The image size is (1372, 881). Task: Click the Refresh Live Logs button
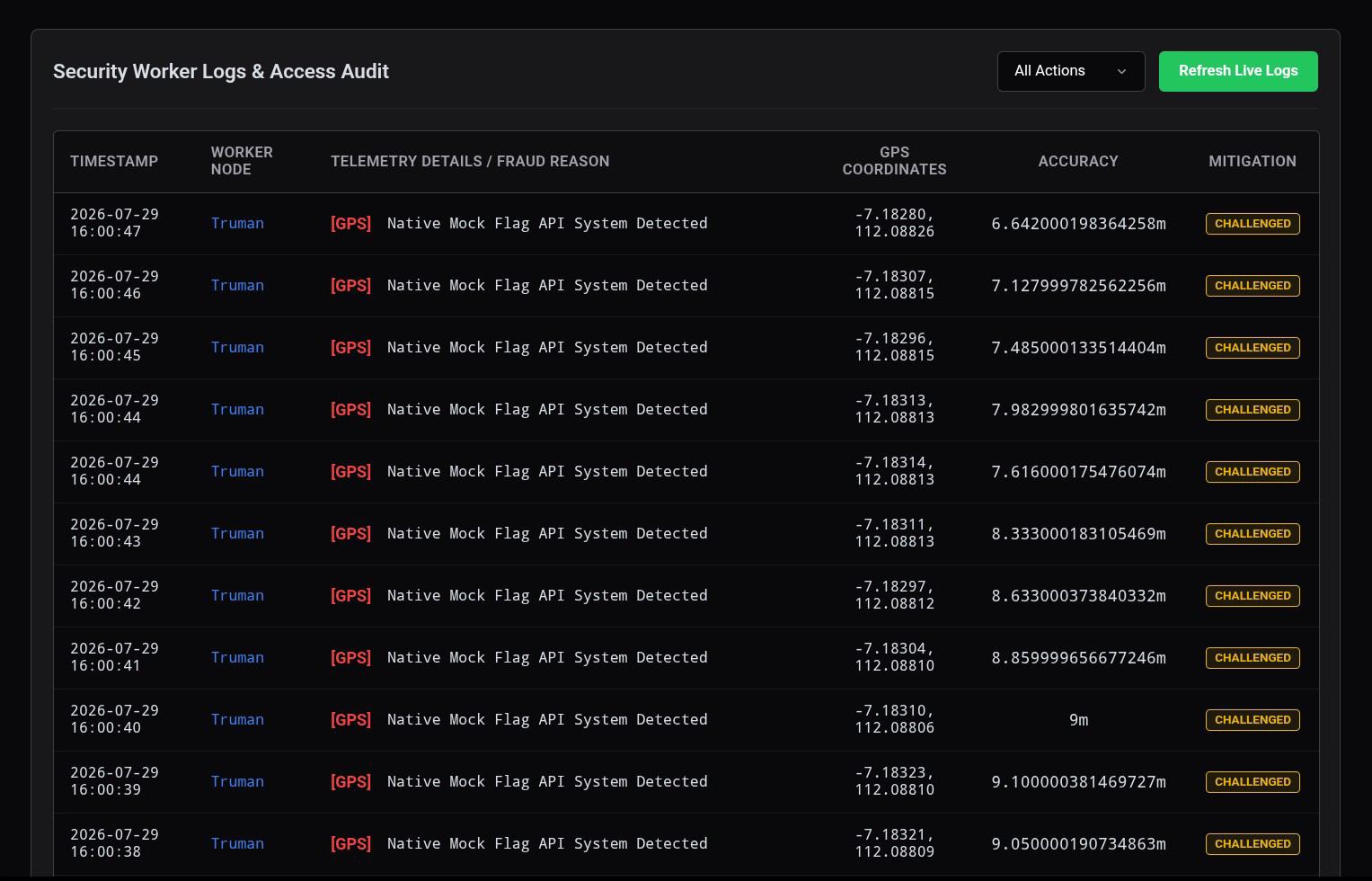(x=1238, y=71)
